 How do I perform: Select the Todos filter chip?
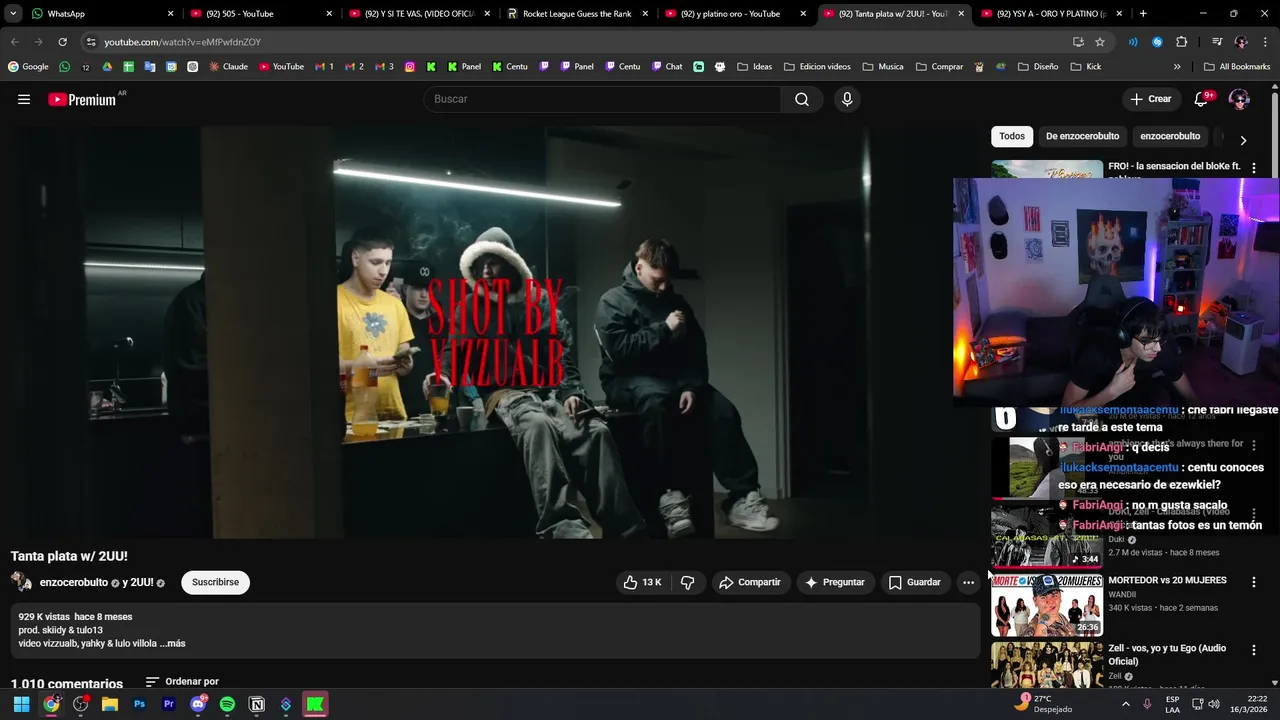(1012, 136)
